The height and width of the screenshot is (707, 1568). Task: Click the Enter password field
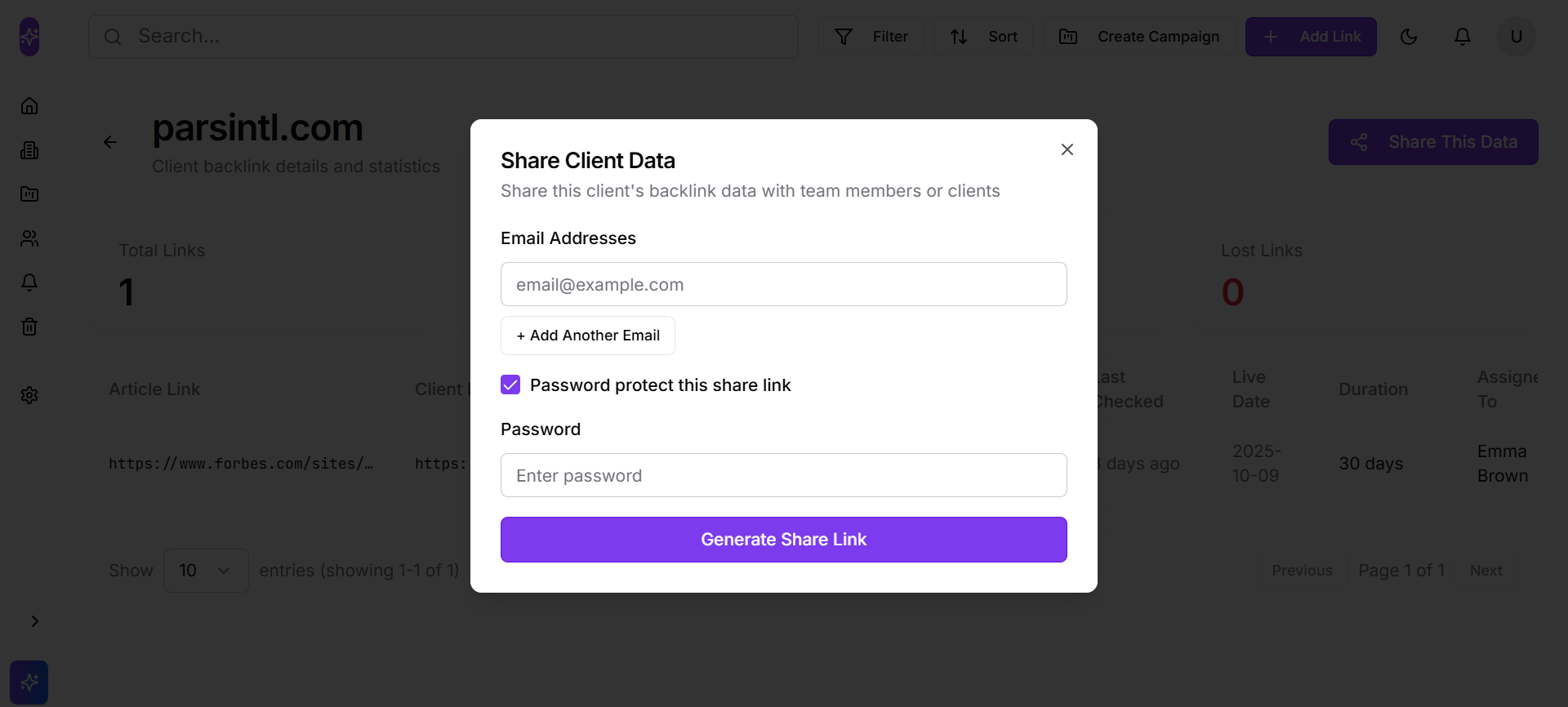783,475
